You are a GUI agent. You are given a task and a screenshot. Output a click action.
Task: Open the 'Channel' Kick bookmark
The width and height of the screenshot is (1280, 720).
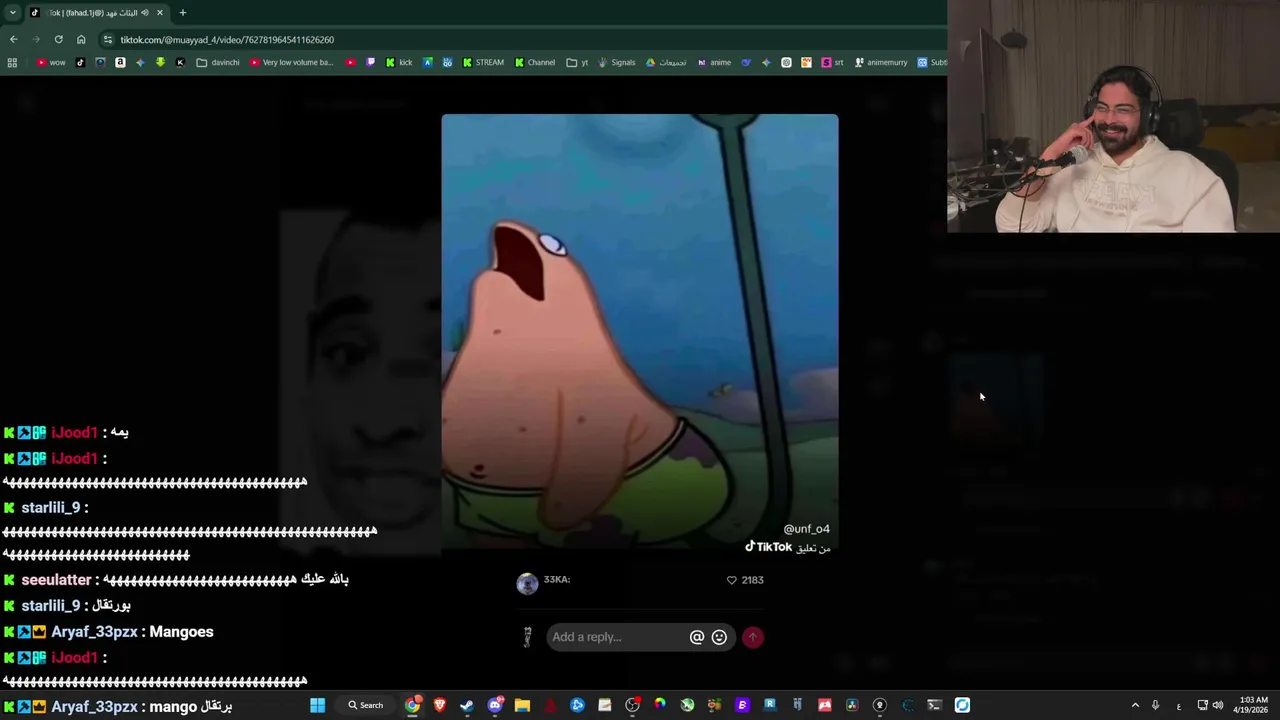[535, 62]
